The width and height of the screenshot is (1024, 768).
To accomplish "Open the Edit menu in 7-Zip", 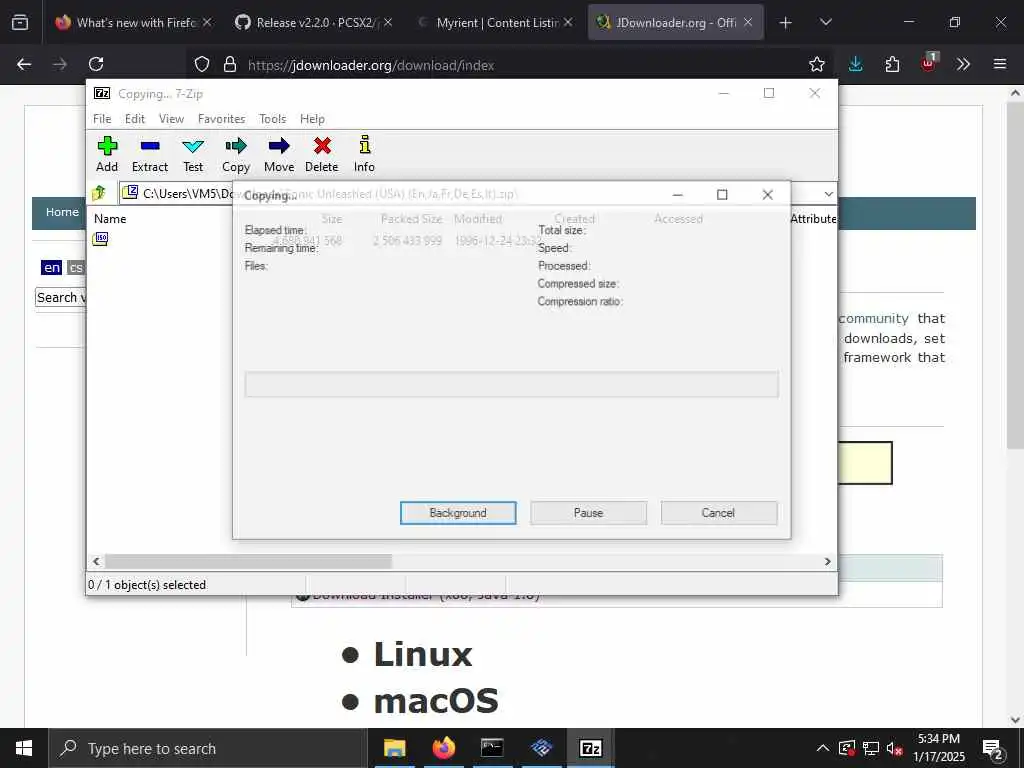I will coord(135,119).
